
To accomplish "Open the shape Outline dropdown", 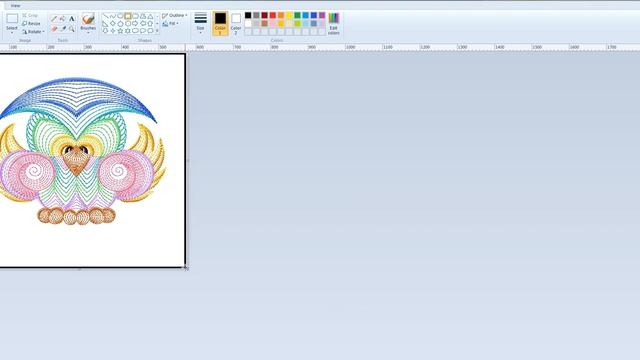I will tap(175, 15).
